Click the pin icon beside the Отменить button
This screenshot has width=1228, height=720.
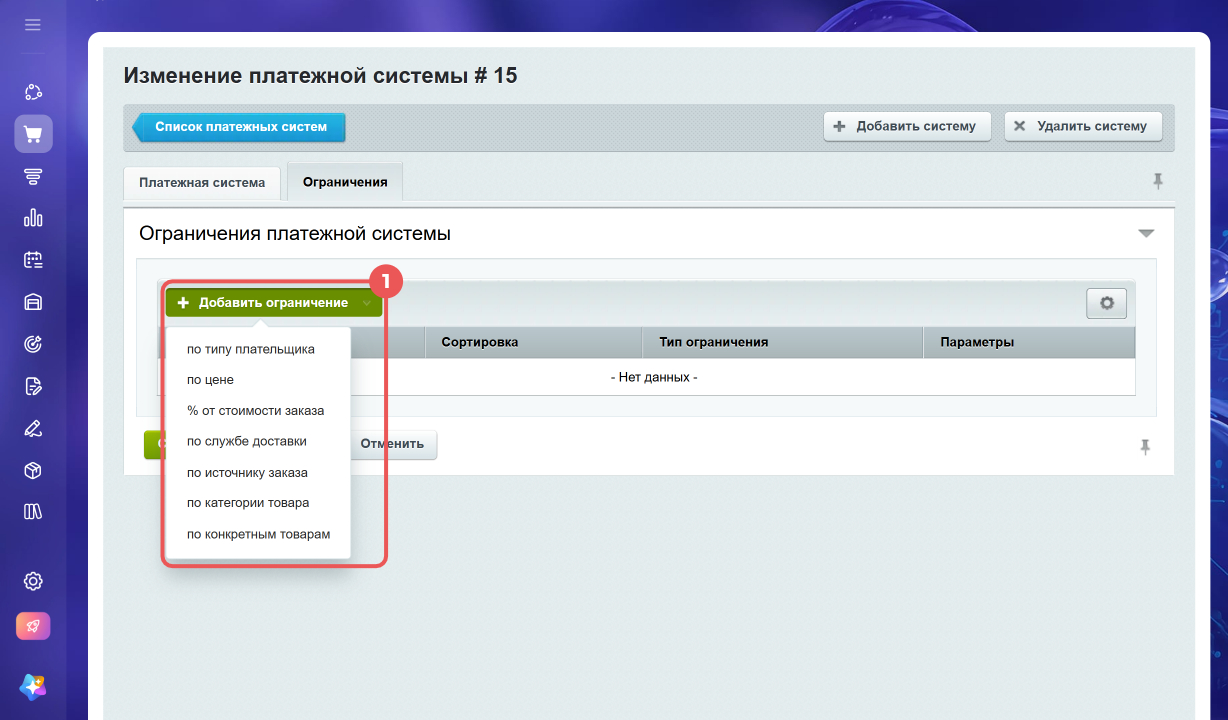1145,446
